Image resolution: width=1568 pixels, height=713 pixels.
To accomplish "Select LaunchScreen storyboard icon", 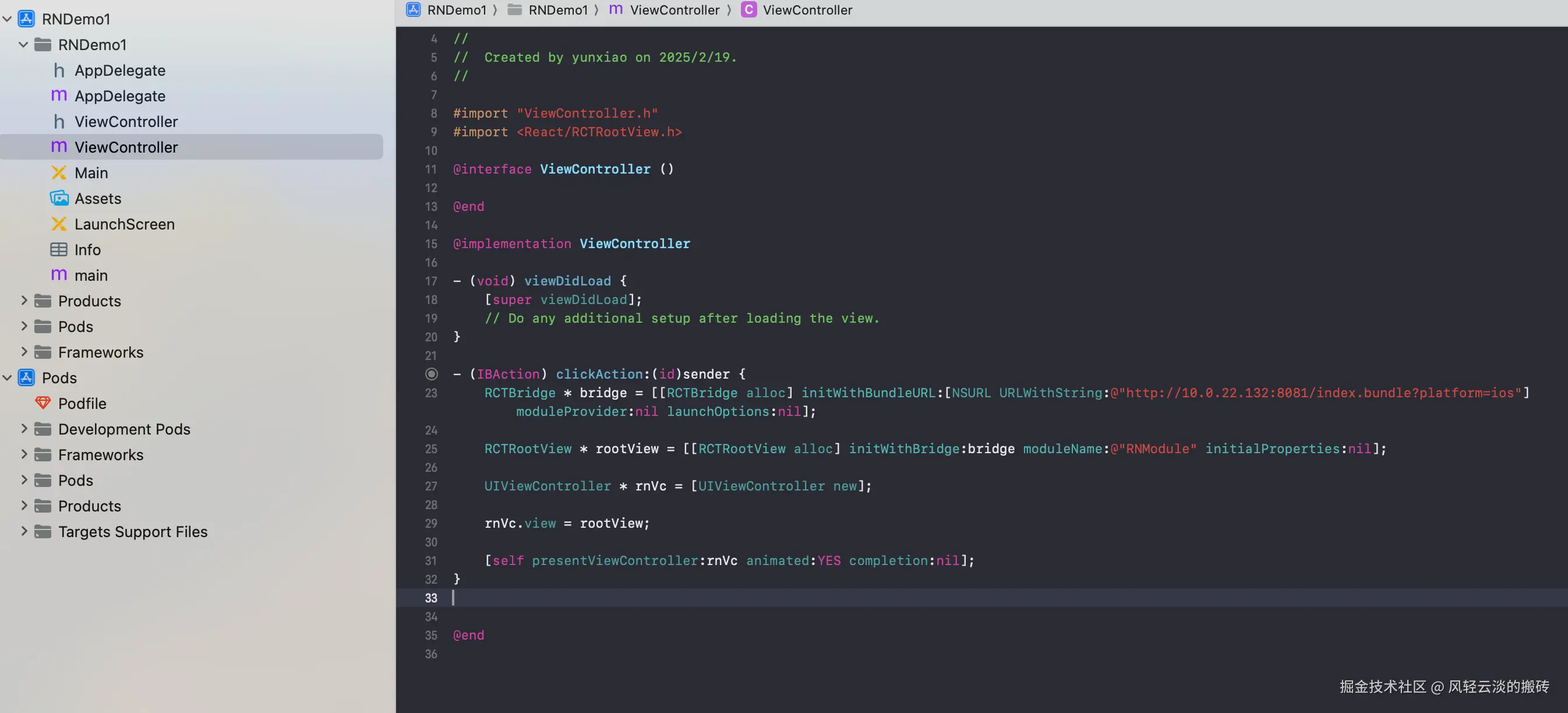I will pyautogui.click(x=59, y=224).
